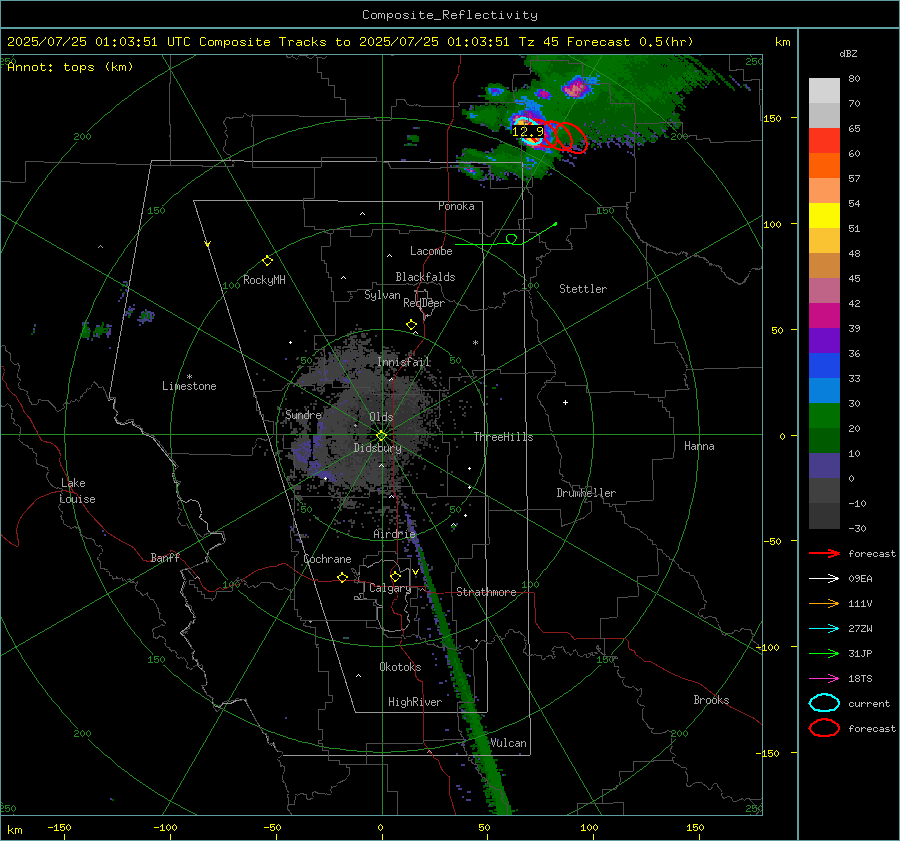This screenshot has width=900, height=841.
Task: Click the Hanna label
Action: click(699, 446)
